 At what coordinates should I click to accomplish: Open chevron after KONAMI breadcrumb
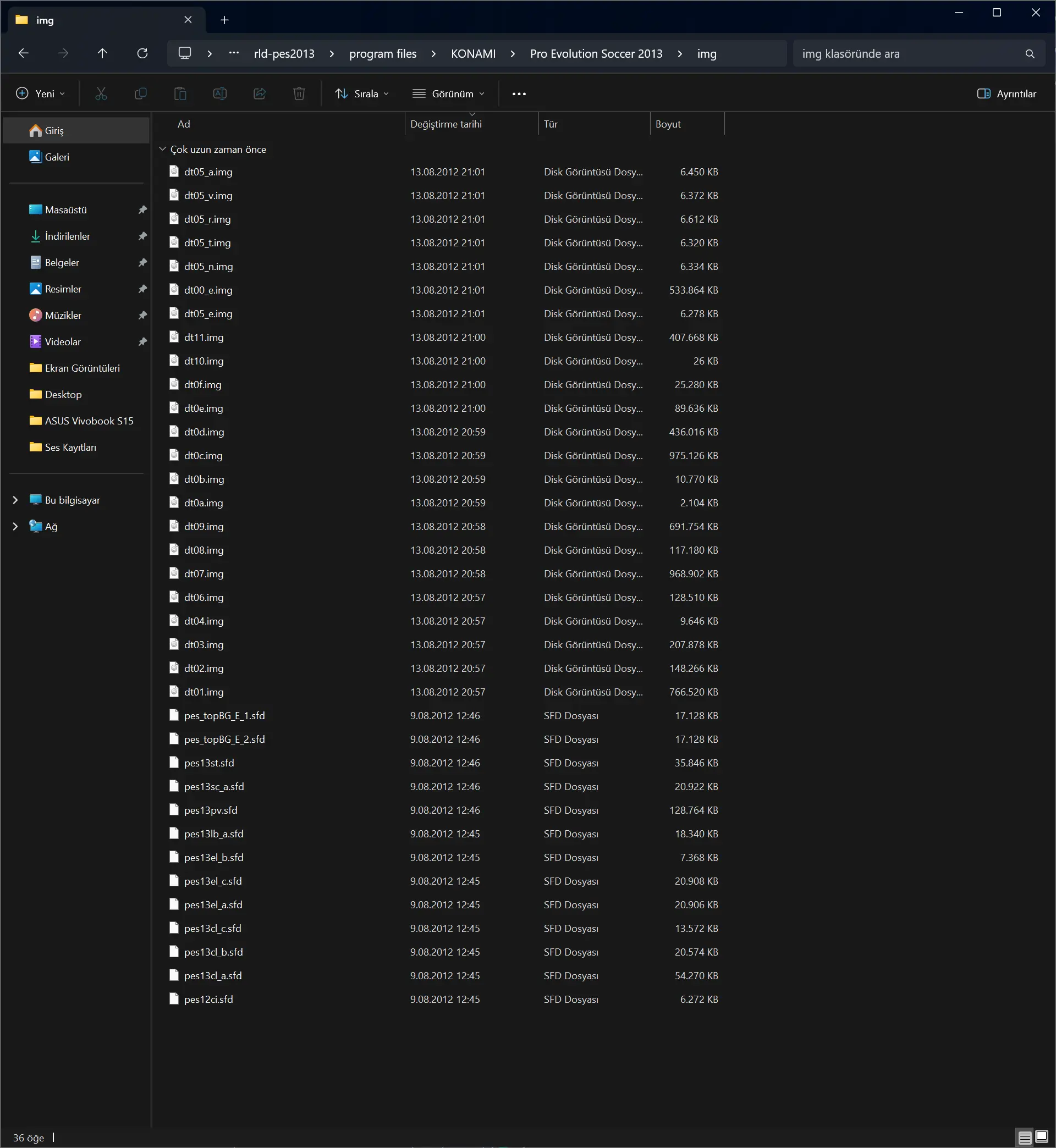513,54
